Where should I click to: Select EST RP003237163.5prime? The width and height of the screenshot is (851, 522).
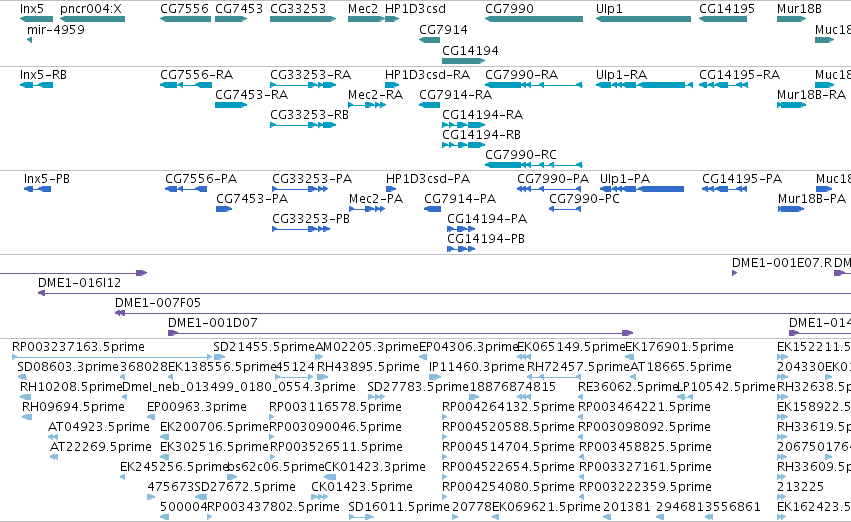79,347
